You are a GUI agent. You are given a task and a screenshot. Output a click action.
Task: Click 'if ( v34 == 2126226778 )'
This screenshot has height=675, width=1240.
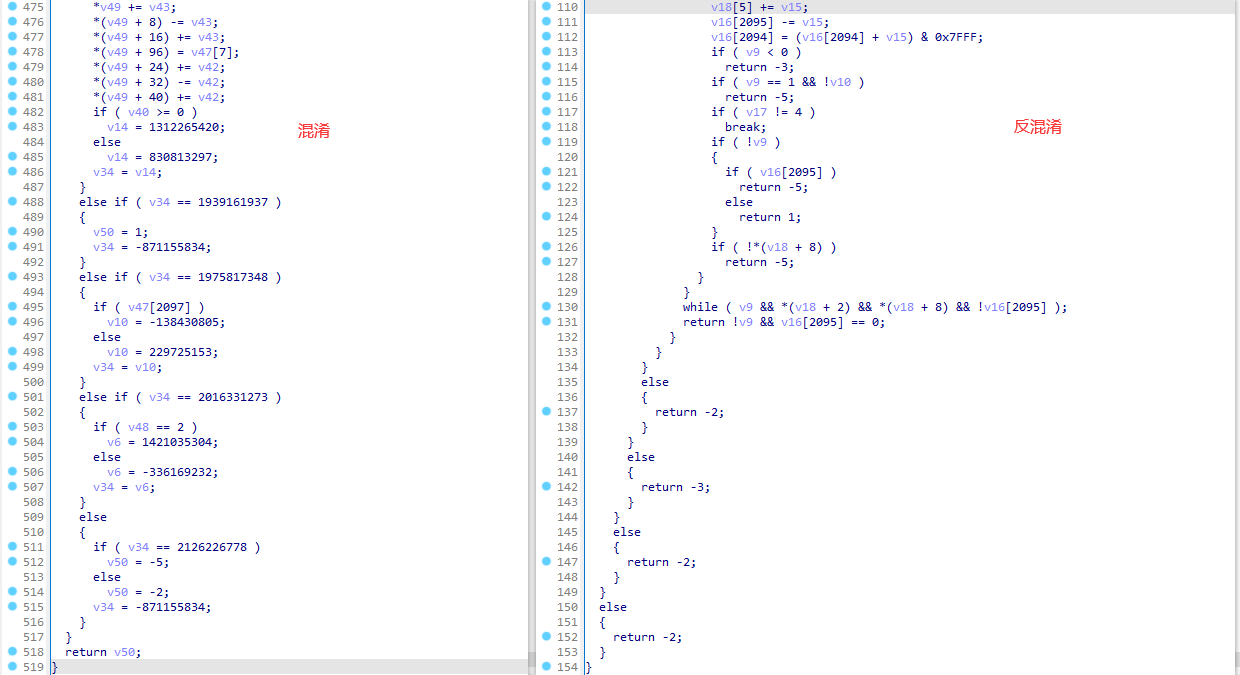(177, 547)
